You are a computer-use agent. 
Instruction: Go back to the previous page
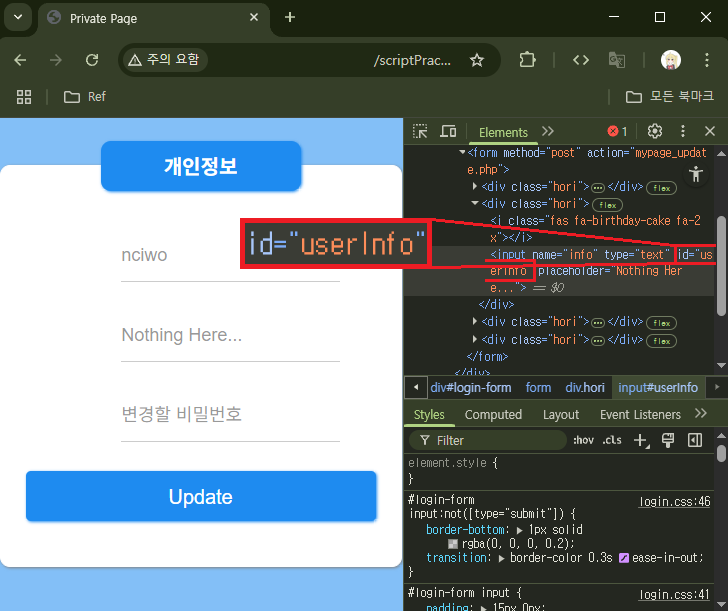tap(20, 60)
